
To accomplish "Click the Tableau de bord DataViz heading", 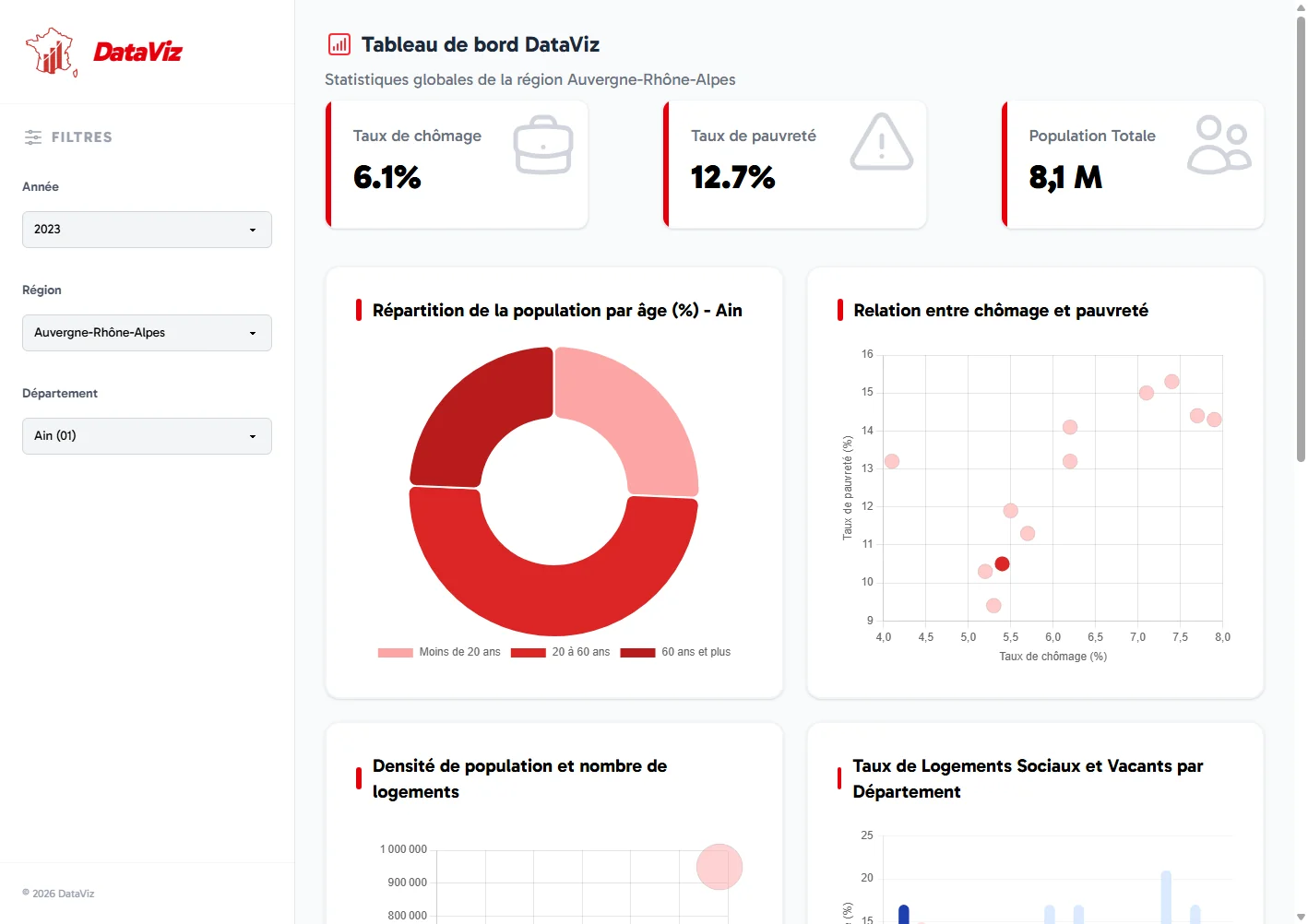I will (x=481, y=44).
